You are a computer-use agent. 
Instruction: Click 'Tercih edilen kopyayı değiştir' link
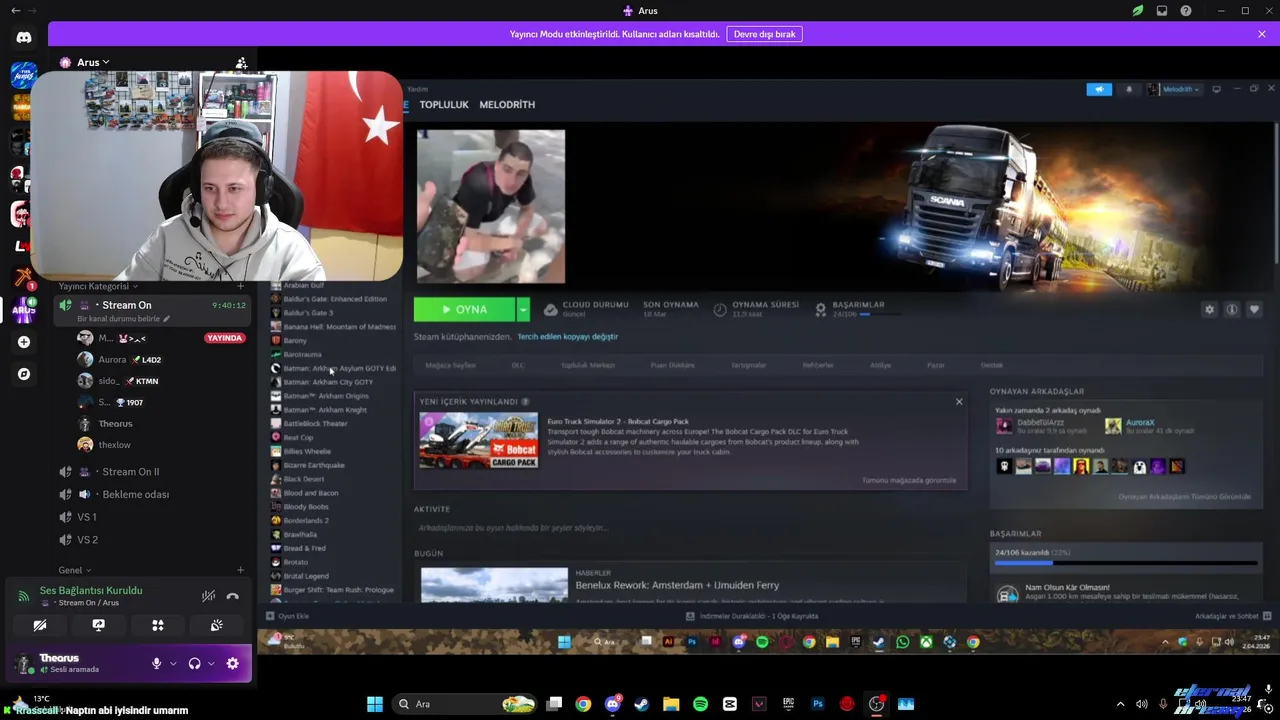click(567, 337)
